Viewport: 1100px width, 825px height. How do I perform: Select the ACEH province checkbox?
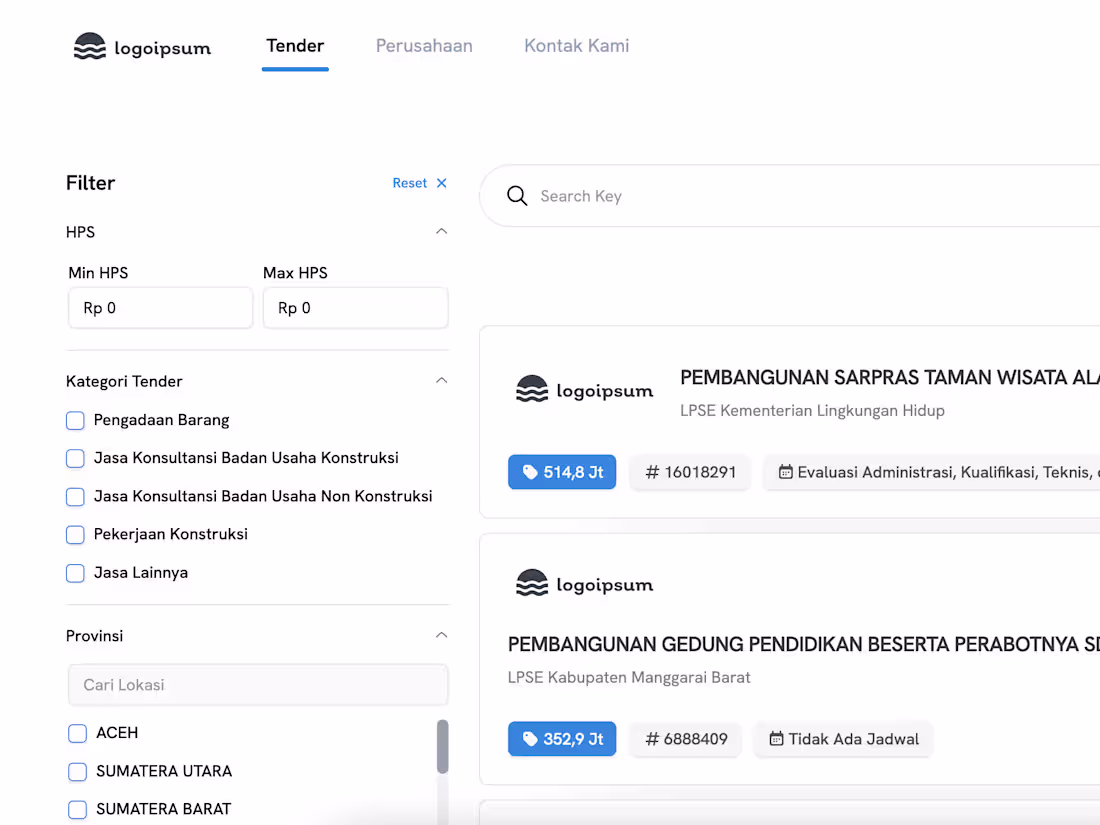click(x=77, y=733)
